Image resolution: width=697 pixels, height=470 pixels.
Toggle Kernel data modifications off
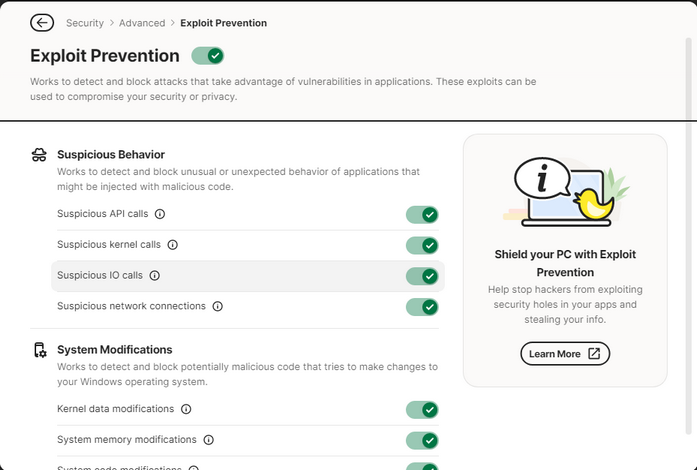(x=422, y=409)
